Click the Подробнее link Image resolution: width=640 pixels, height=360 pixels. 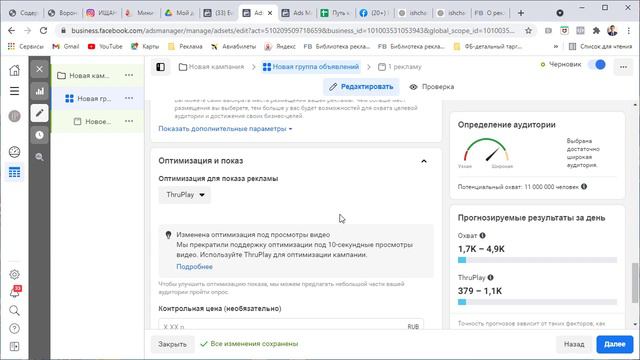coord(194,267)
